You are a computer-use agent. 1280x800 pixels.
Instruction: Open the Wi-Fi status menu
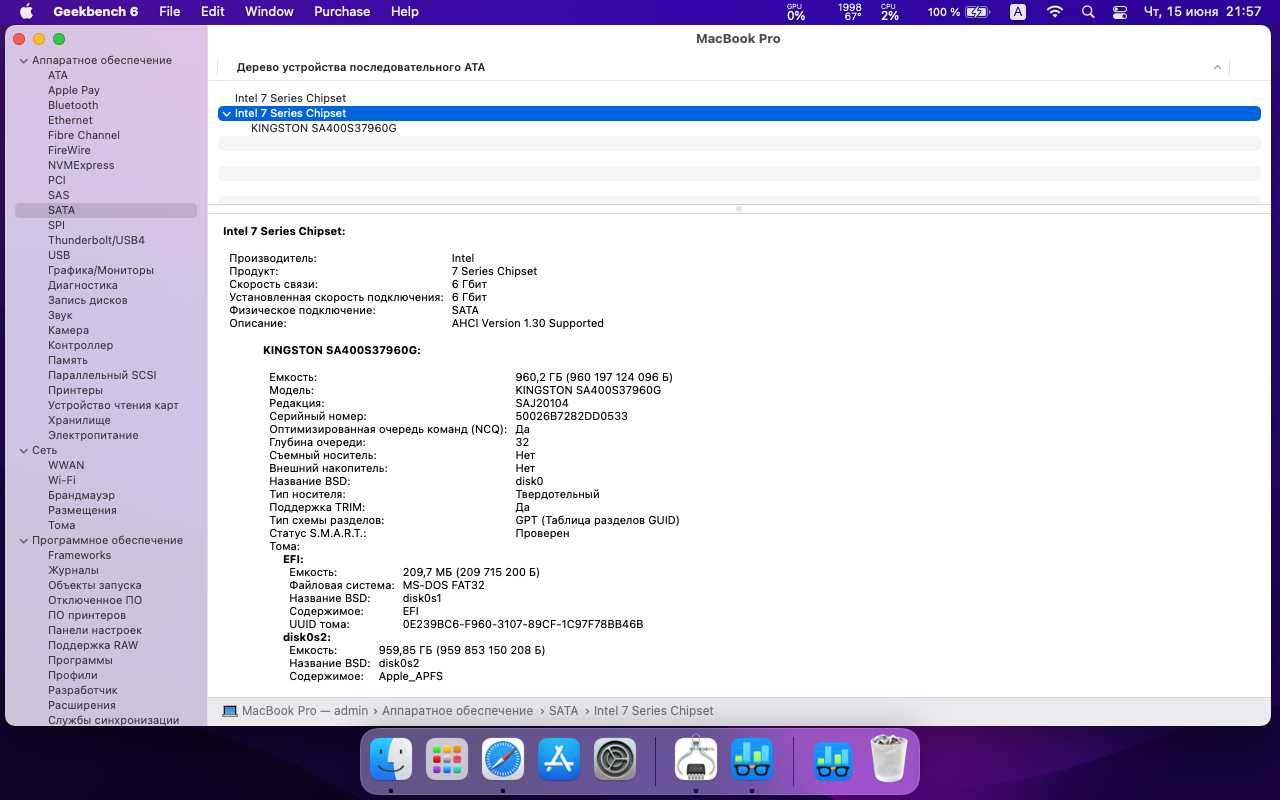(x=1055, y=12)
